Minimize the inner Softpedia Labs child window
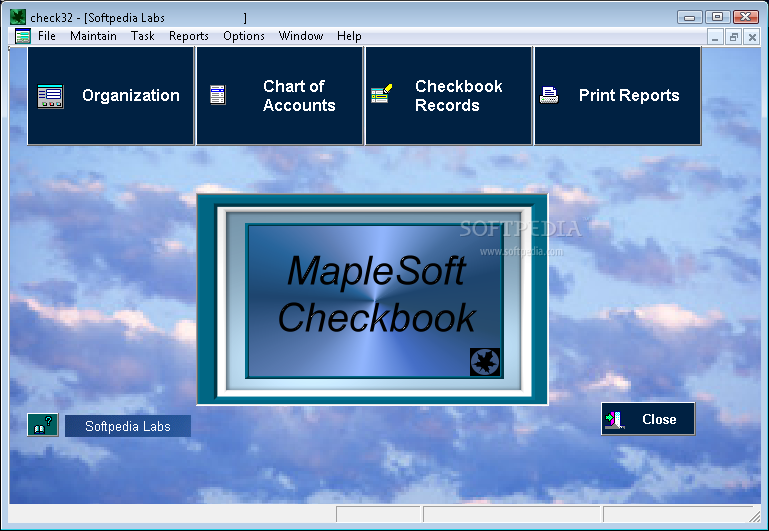This screenshot has width=769, height=531. 715,37
